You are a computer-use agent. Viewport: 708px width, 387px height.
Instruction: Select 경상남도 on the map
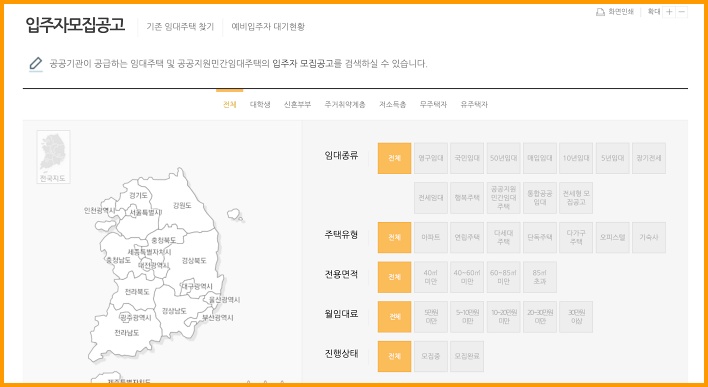pyautogui.click(x=174, y=311)
